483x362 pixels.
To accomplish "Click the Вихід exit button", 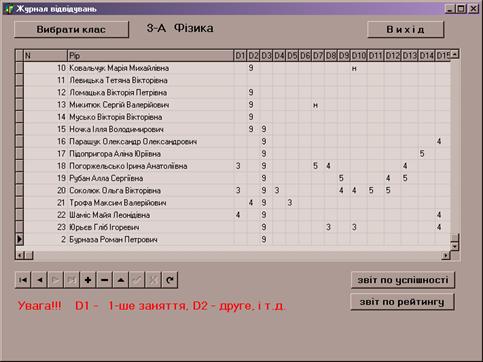I will point(406,29).
